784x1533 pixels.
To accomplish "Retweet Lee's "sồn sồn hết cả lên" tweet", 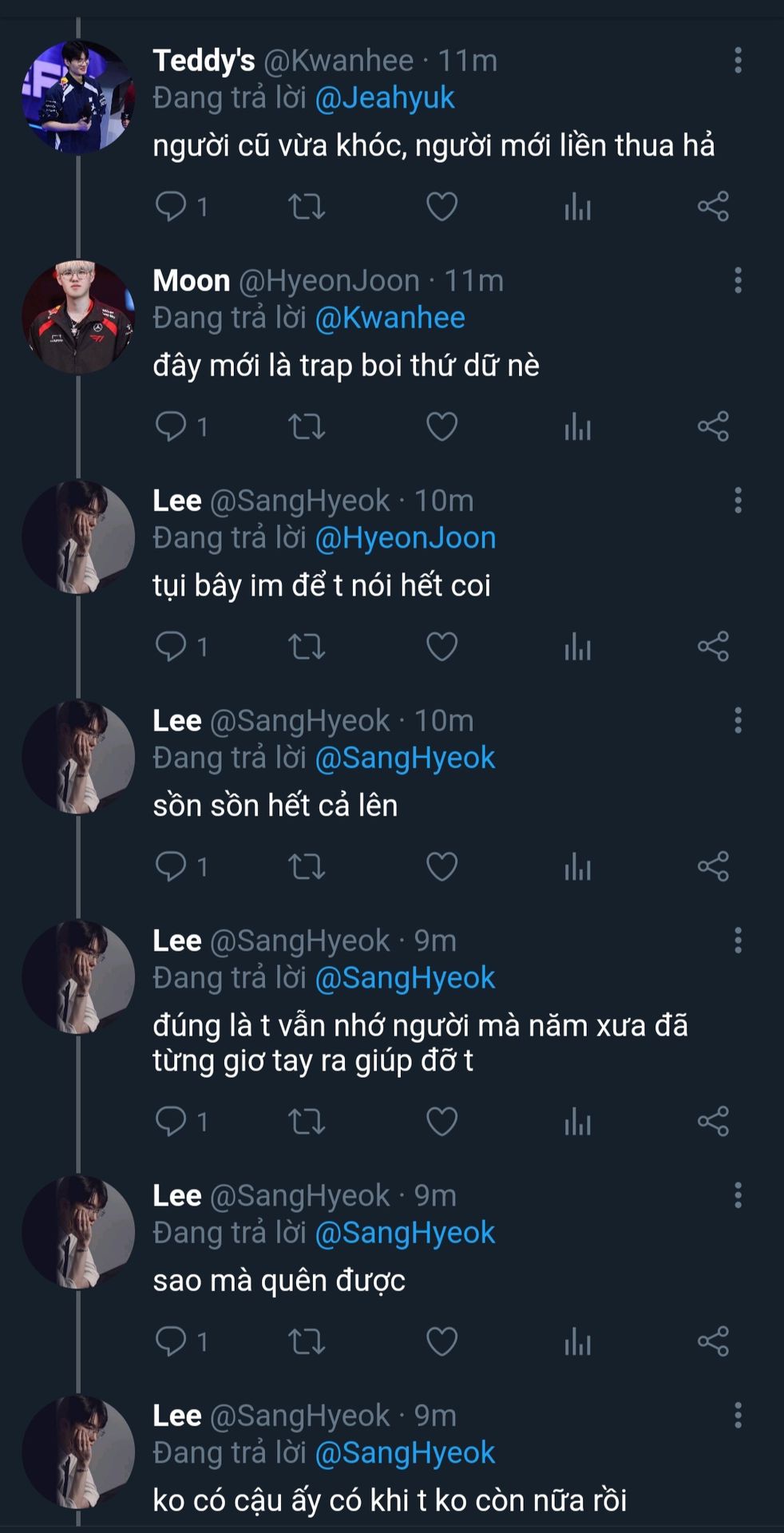I will click(307, 866).
